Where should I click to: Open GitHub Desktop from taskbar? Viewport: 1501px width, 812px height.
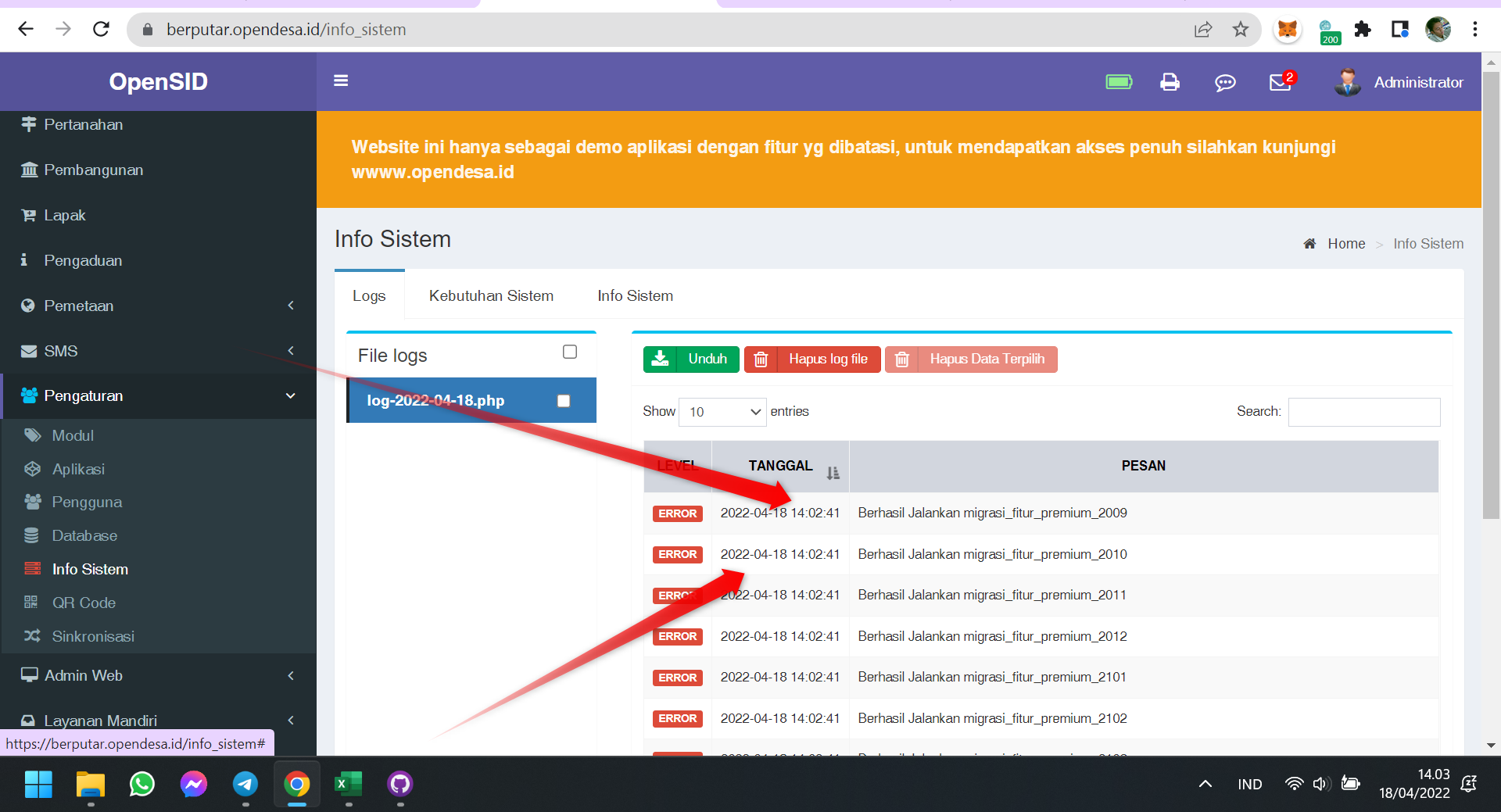pos(400,784)
